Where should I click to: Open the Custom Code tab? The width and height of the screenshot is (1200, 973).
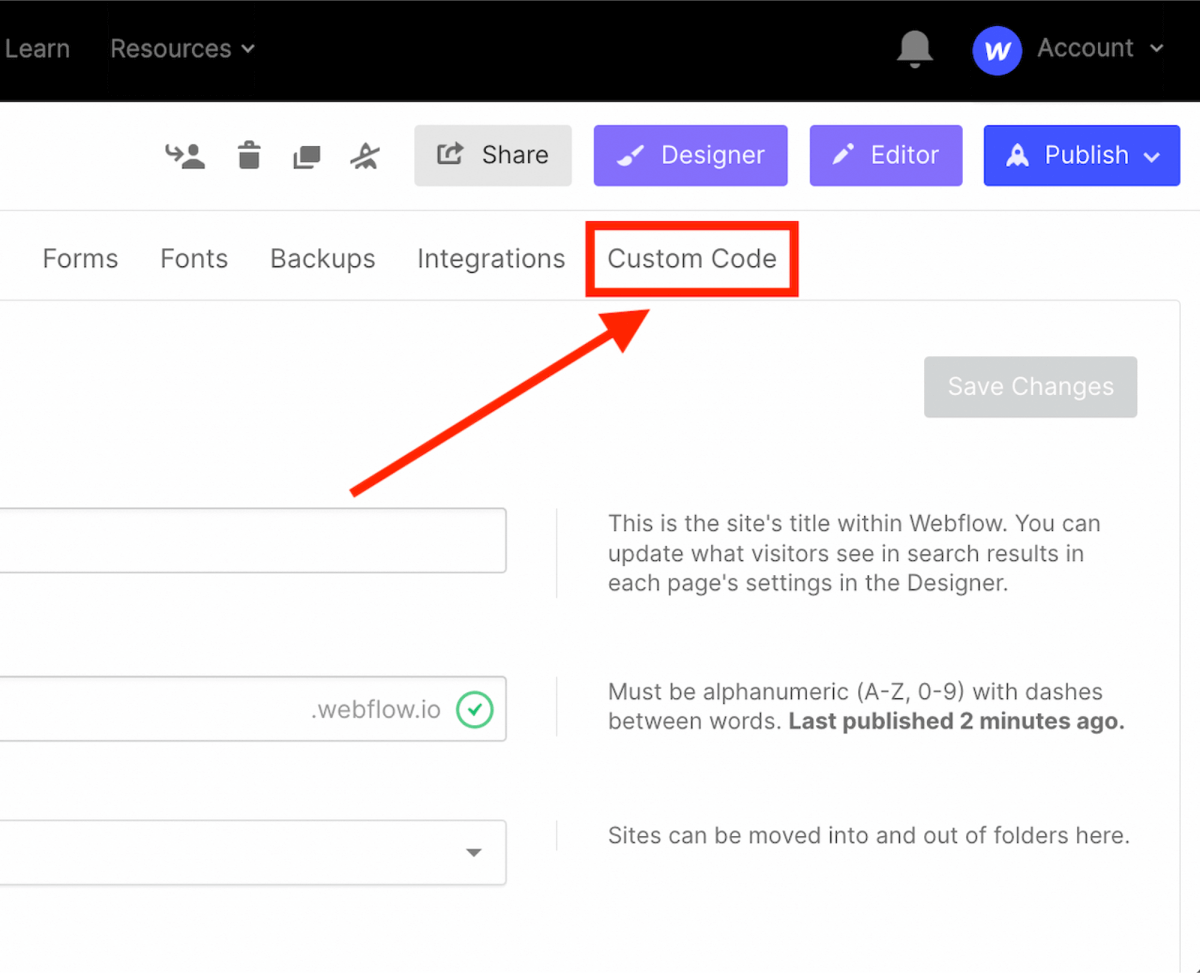click(692, 259)
